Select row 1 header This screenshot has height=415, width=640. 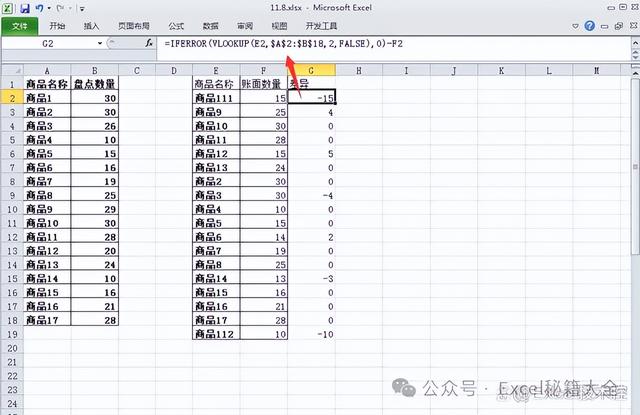[x=12, y=84]
